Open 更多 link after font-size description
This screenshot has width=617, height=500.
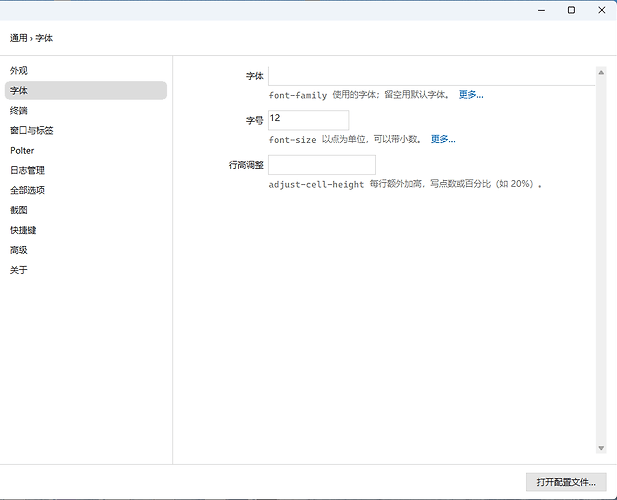tap(443, 139)
